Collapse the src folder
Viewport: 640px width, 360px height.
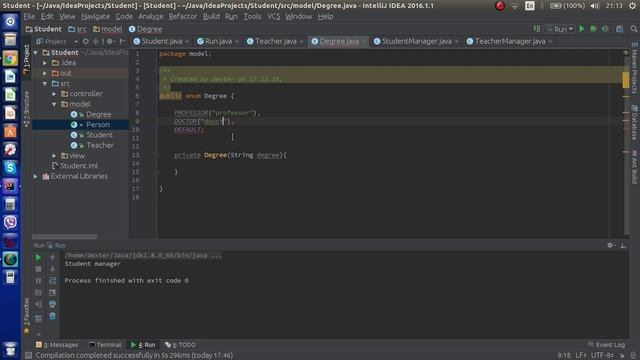click(x=45, y=83)
